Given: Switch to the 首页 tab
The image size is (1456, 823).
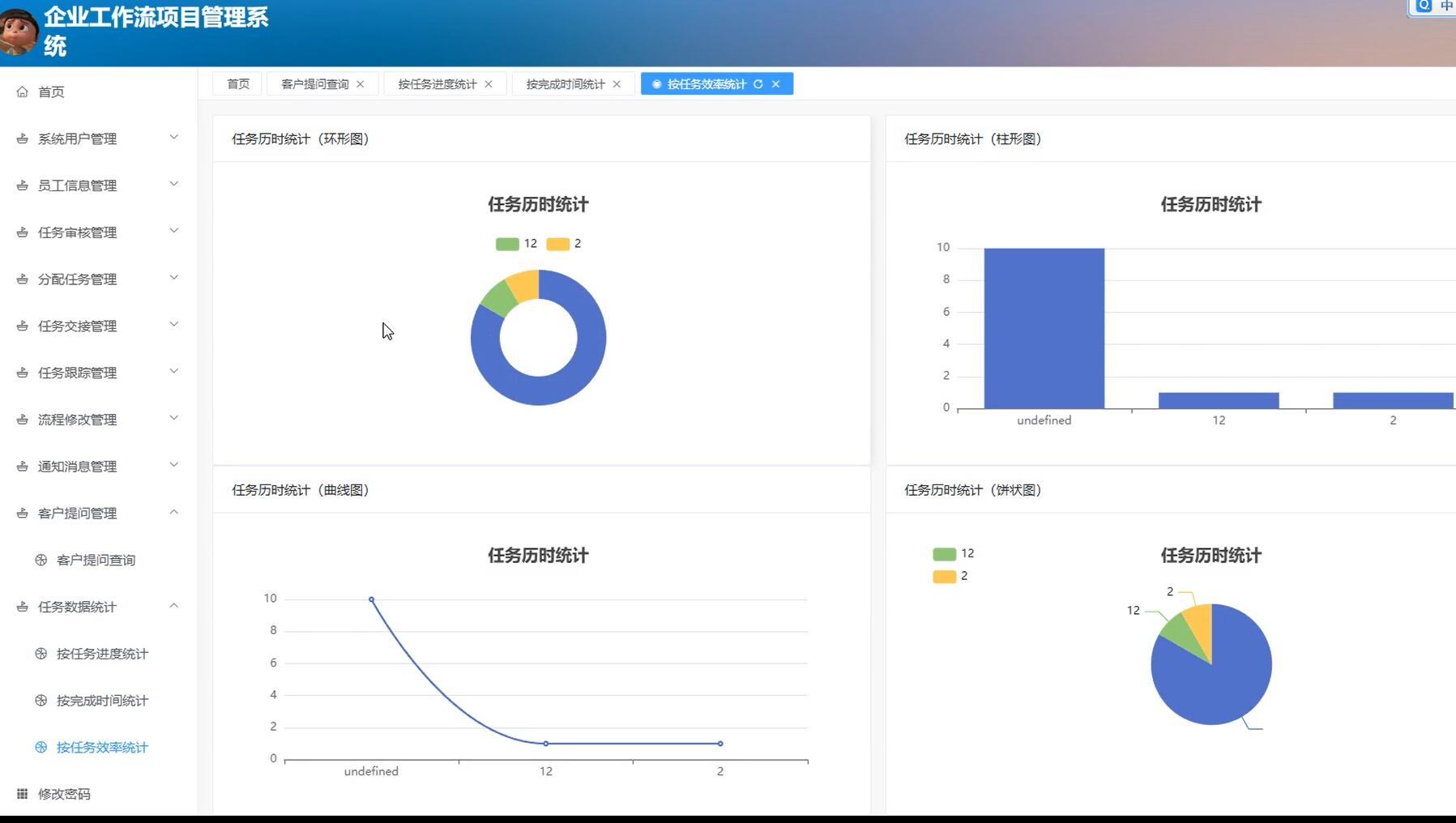Looking at the screenshot, I should pos(237,83).
